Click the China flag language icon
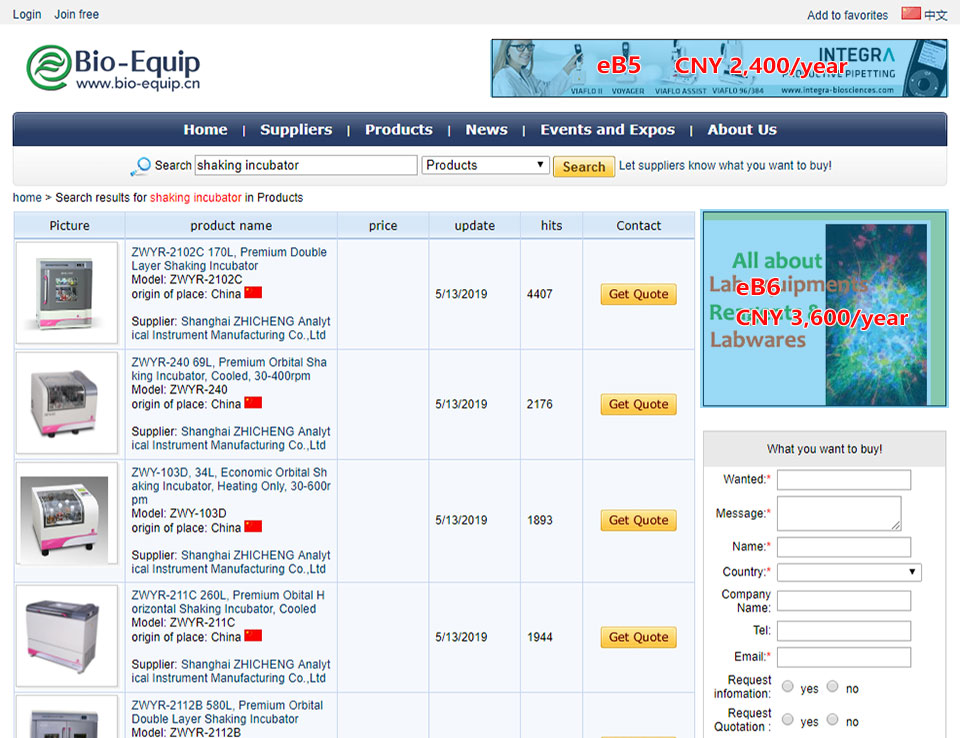Screen dimensions: 960x738 tap(910, 14)
